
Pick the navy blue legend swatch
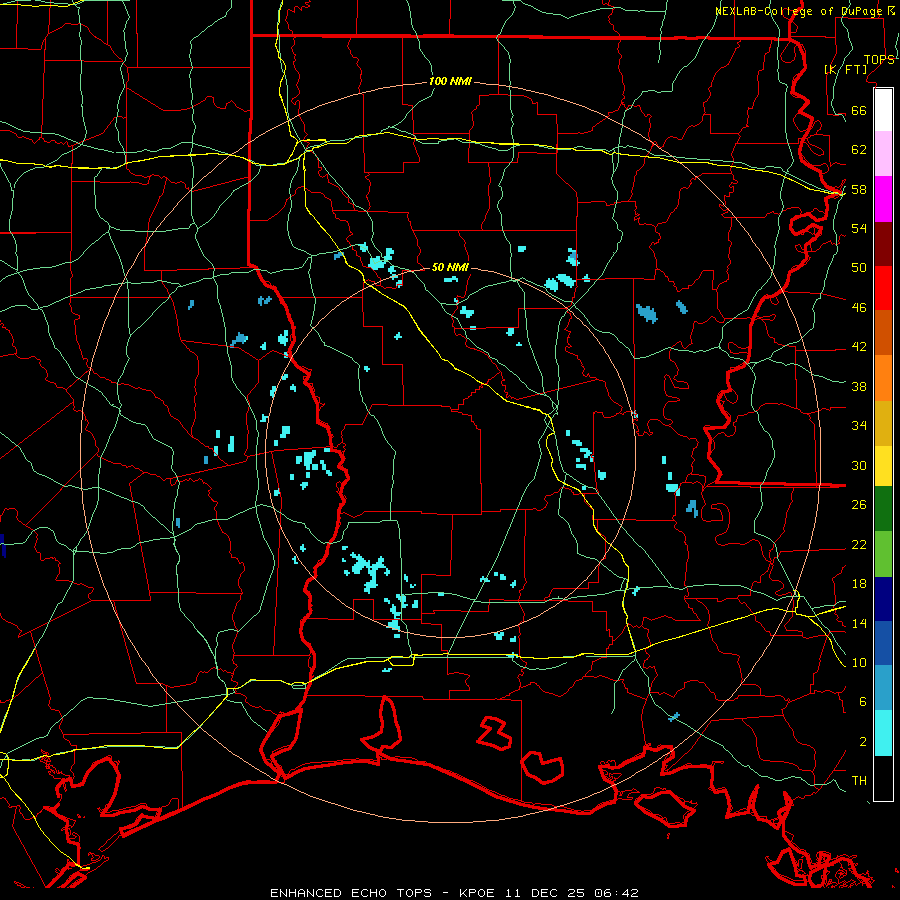tap(883, 599)
